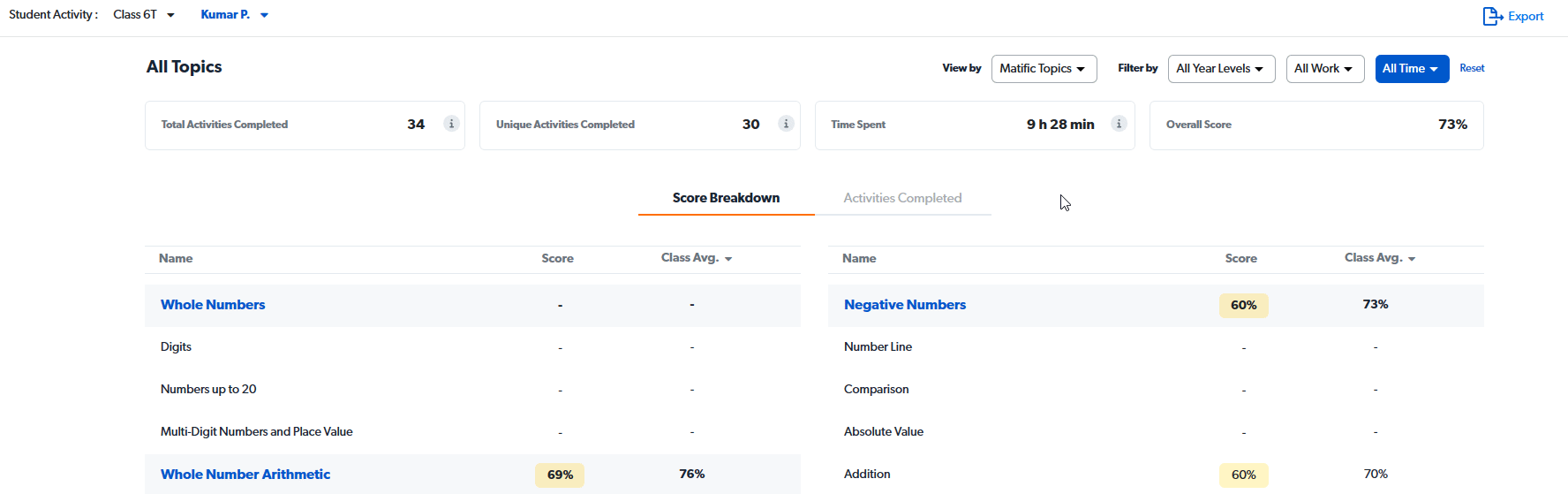Expand the Matific Topics view dropdown

[x=1044, y=69]
